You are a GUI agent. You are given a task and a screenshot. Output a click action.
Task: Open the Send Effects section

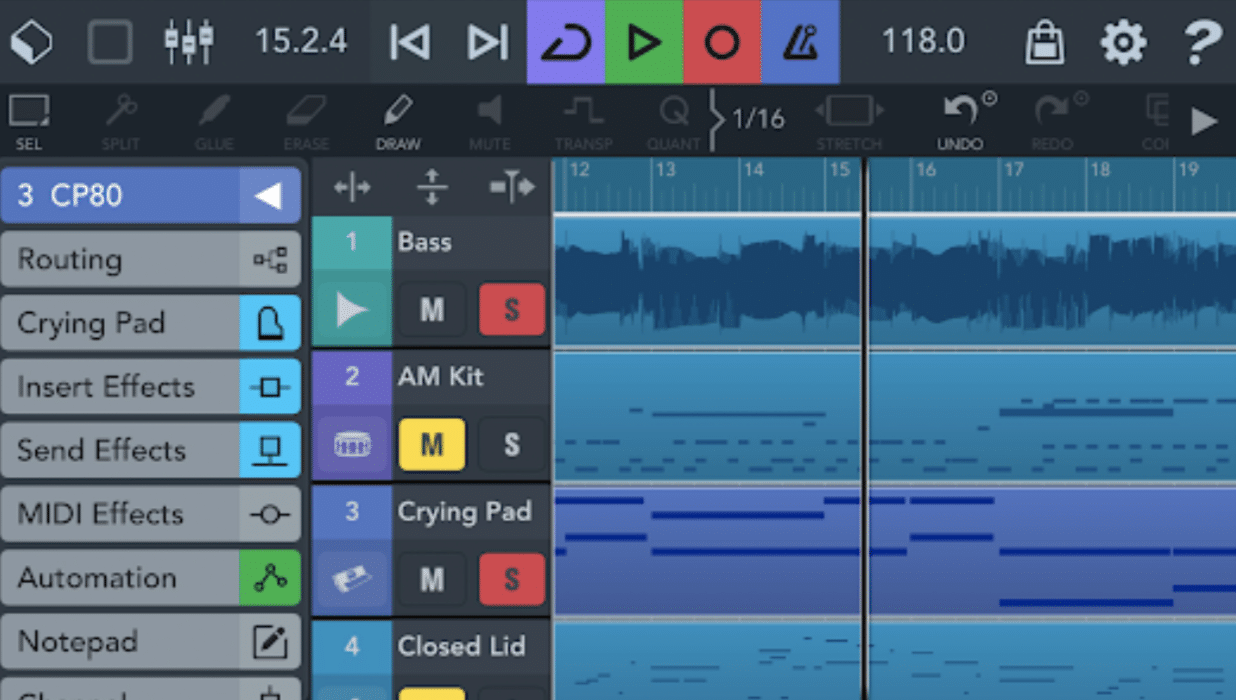[150, 450]
